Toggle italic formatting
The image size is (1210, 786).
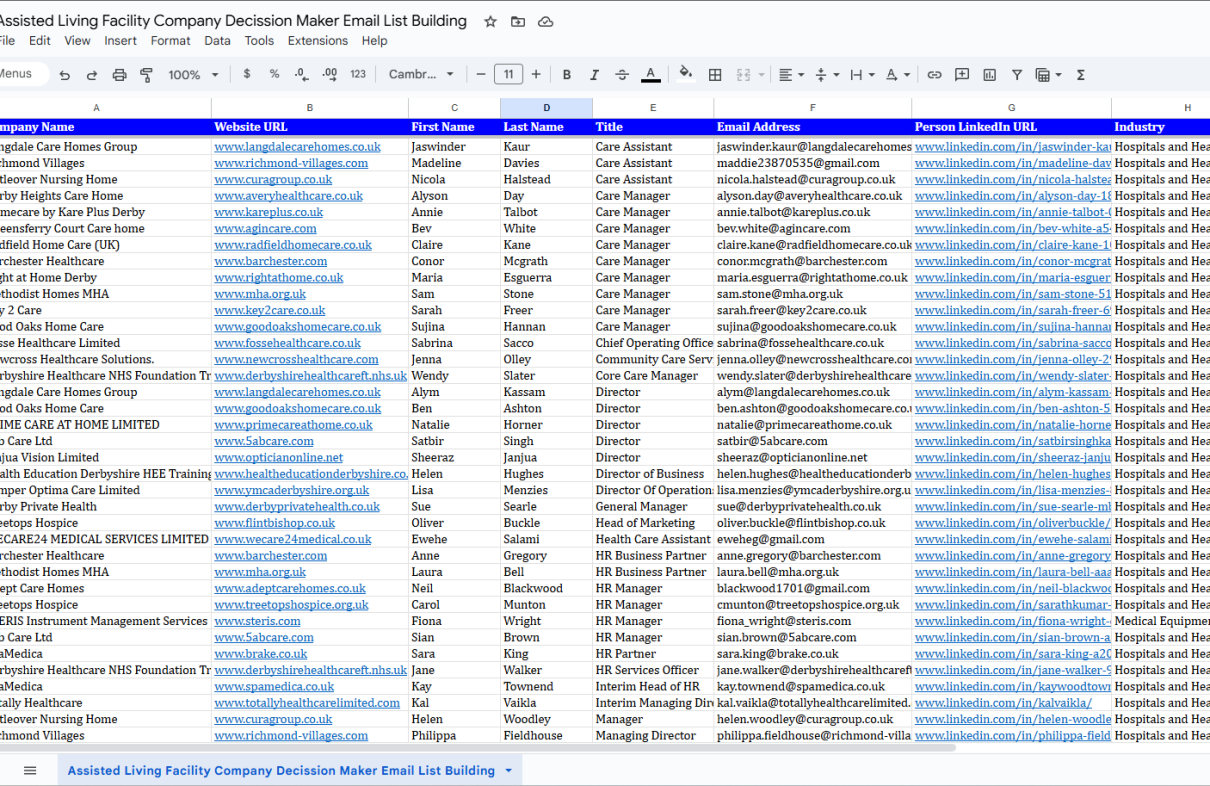(x=594, y=75)
